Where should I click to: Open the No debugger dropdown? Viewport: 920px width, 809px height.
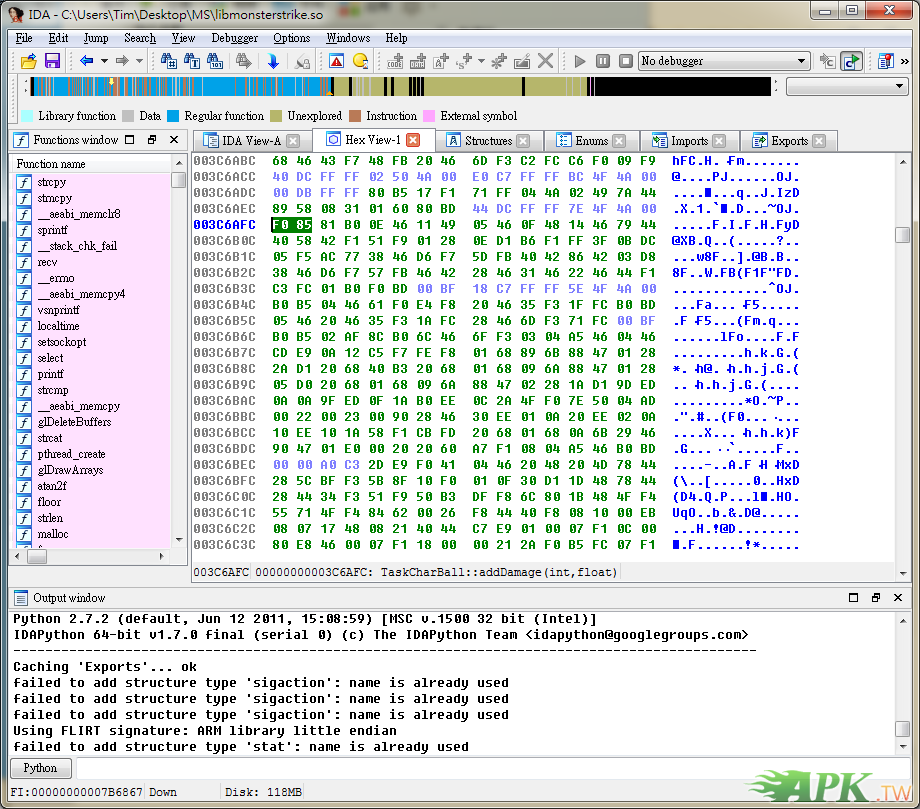coord(802,61)
